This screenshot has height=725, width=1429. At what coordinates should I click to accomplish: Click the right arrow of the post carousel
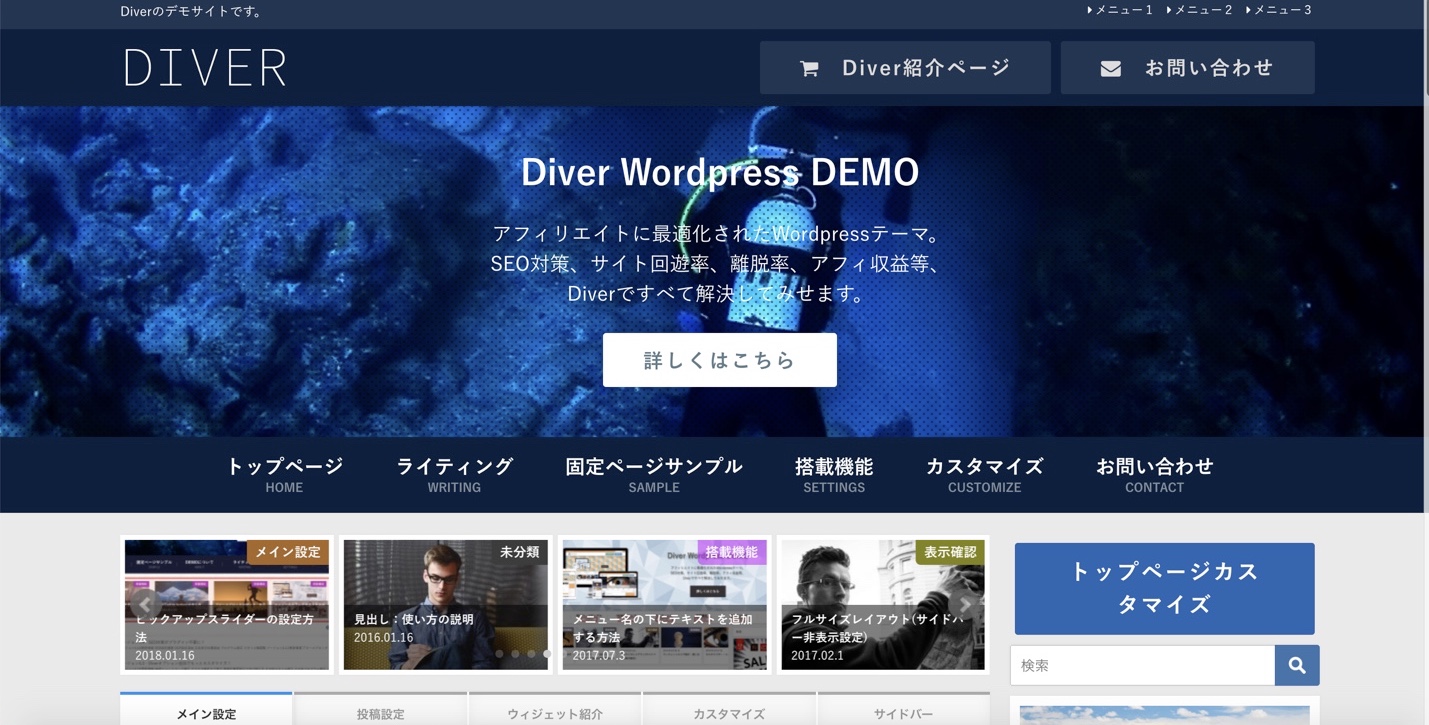click(x=963, y=604)
